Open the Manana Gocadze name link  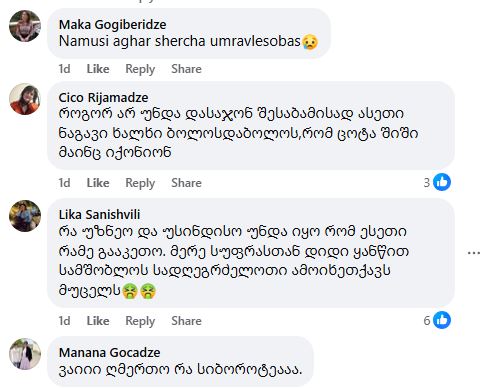point(109,353)
